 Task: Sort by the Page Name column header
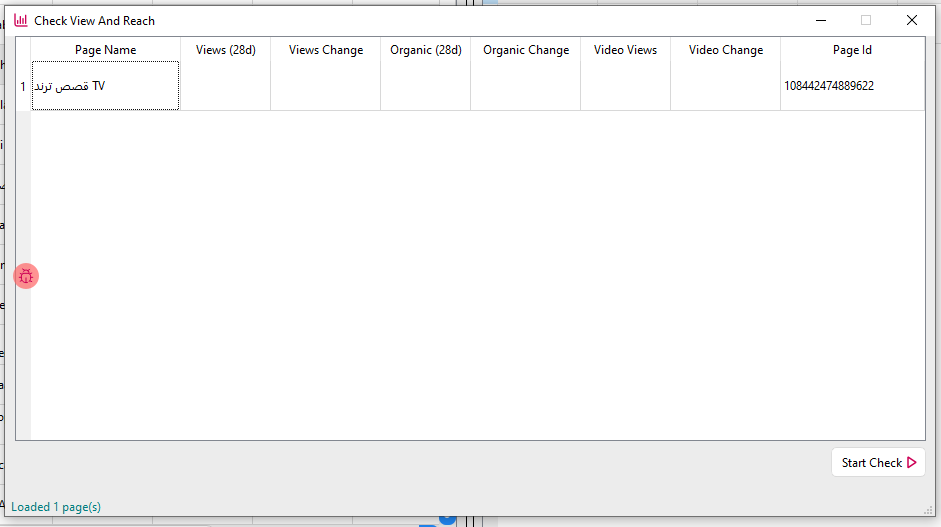(105, 50)
